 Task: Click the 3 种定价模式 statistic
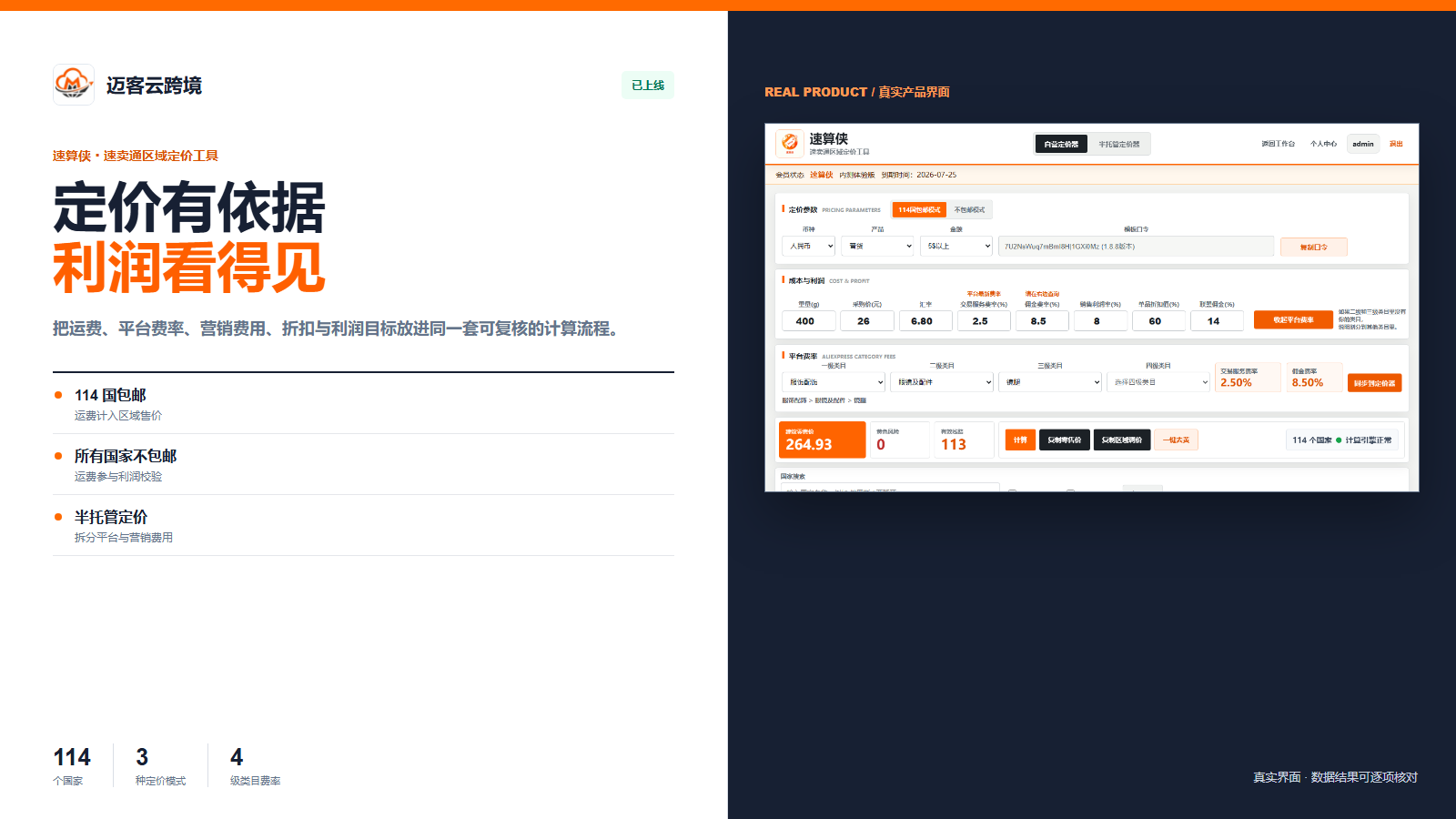pyautogui.click(x=160, y=765)
